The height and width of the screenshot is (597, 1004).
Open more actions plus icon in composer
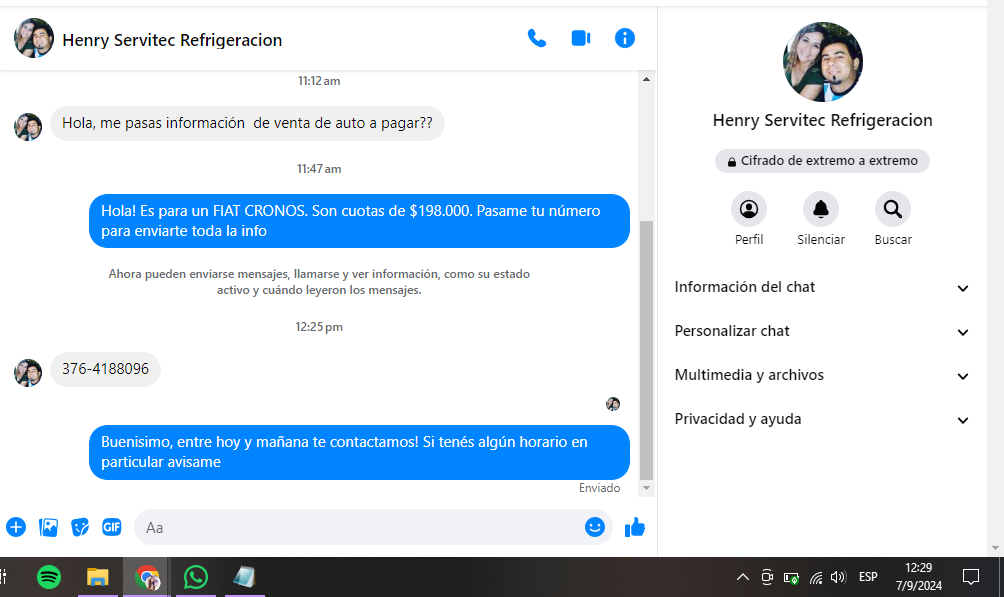16,527
